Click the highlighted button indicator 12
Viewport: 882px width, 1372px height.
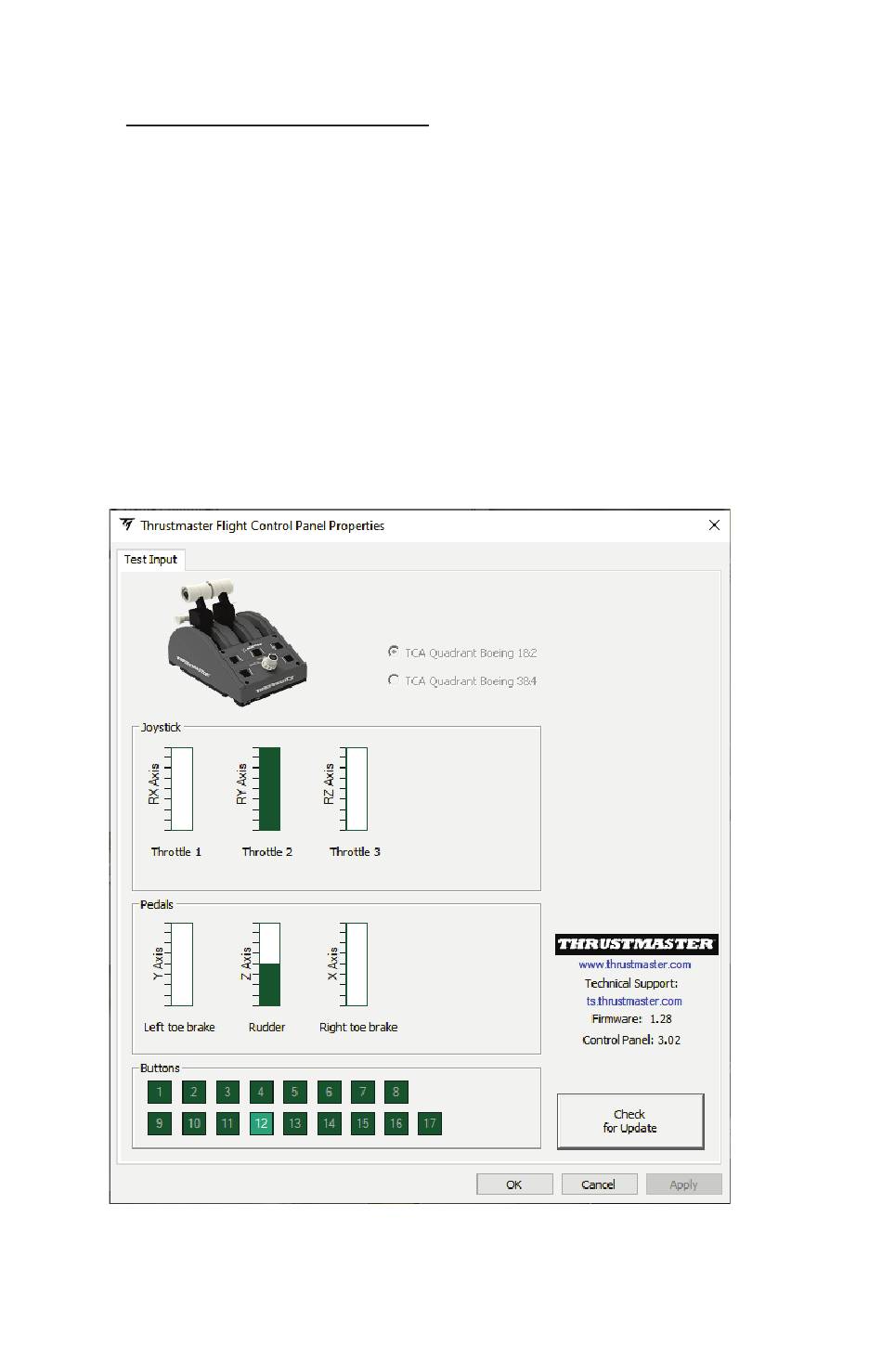[x=261, y=1123]
